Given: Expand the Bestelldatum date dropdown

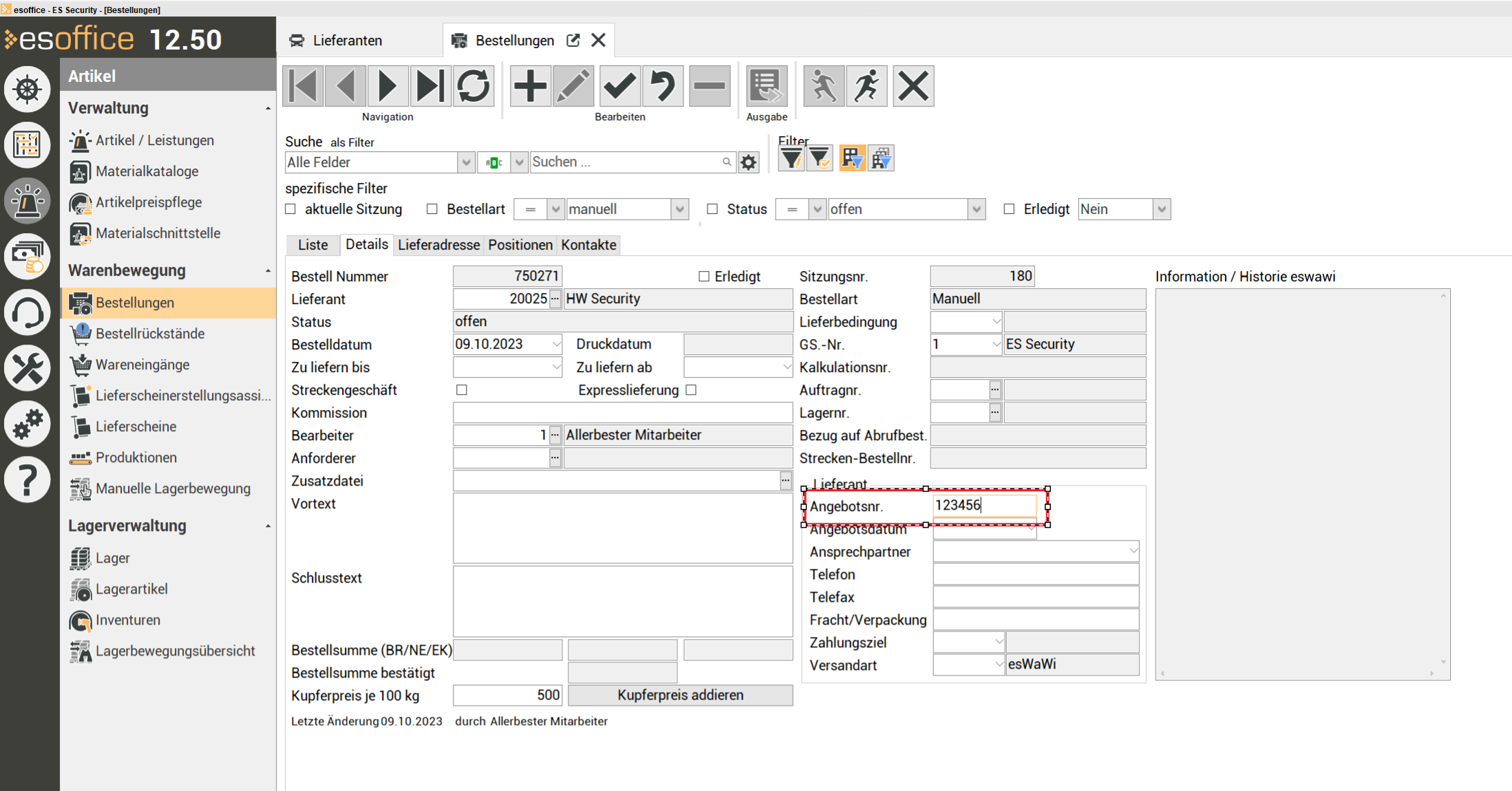Looking at the screenshot, I should [x=556, y=344].
